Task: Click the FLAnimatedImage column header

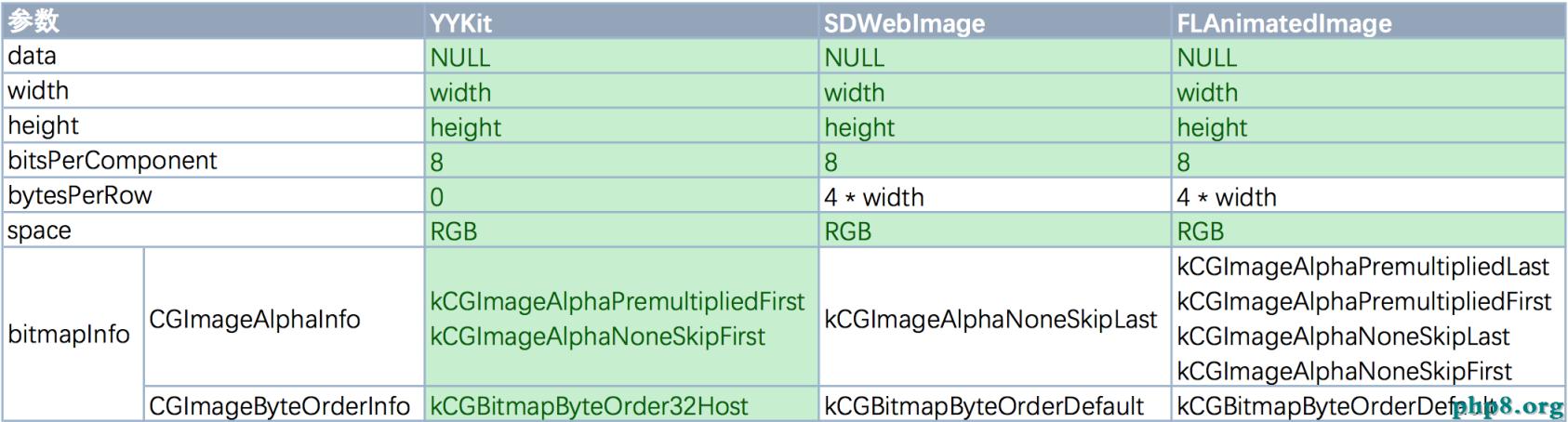Action: [x=1283, y=22]
